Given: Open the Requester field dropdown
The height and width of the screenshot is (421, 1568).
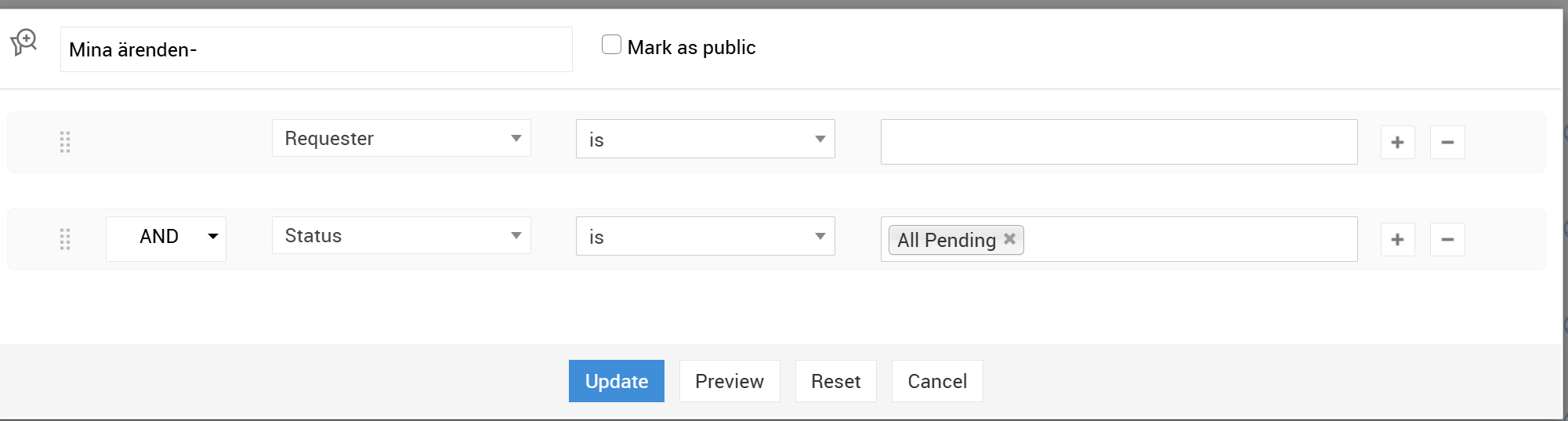Looking at the screenshot, I should pyautogui.click(x=401, y=139).
